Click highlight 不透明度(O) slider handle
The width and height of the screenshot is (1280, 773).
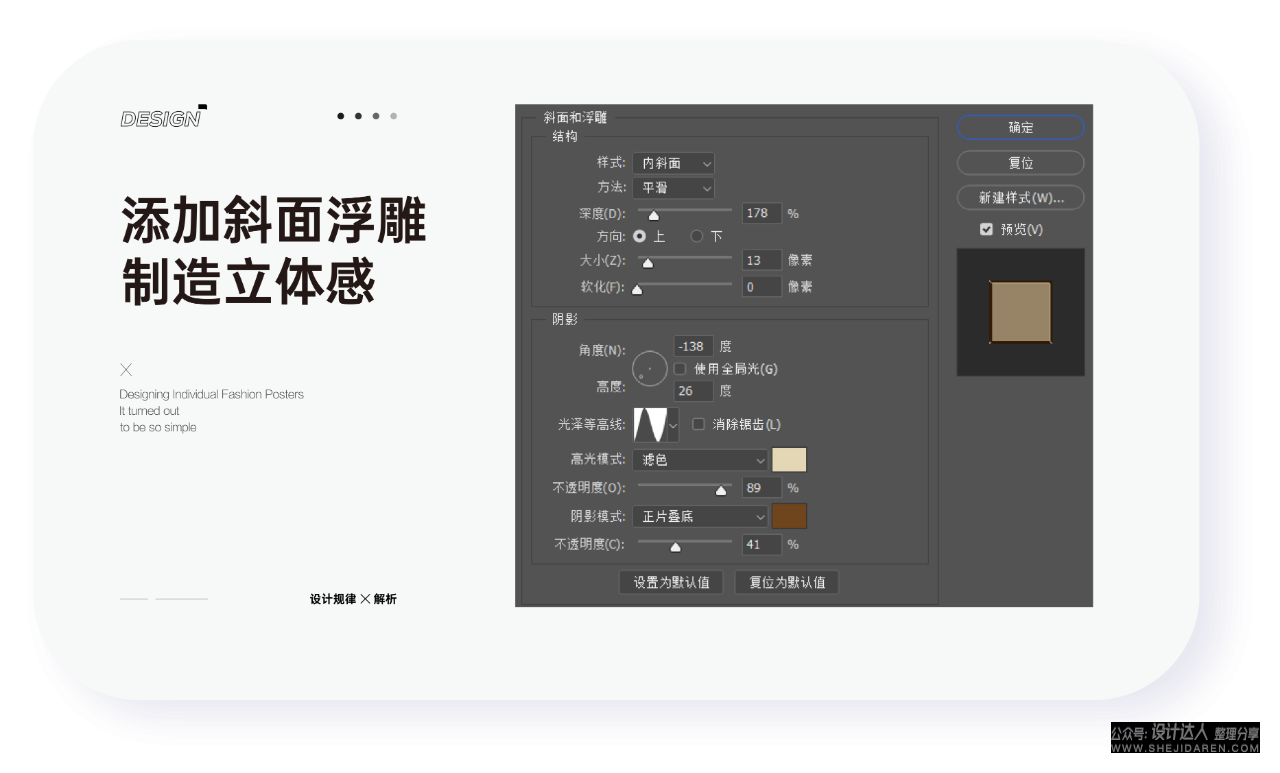[720, 490]
